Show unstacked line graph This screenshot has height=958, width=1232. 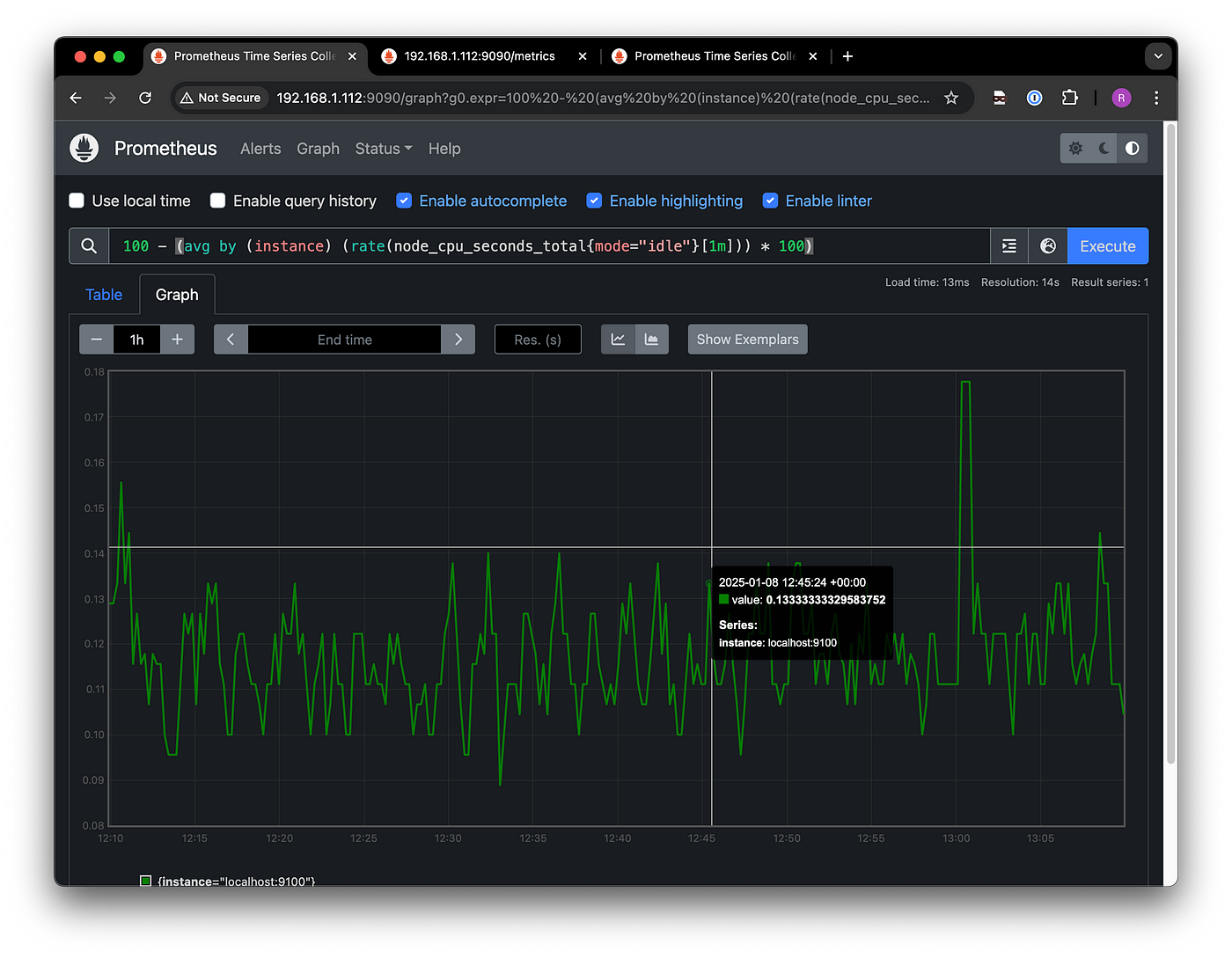(618, 340)
